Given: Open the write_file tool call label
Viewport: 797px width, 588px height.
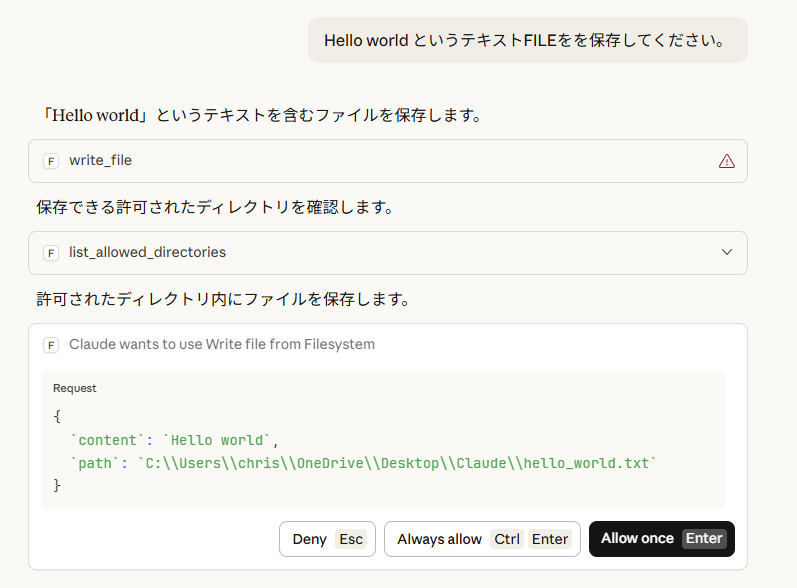Looking at the screenshot, I should (100, 161).
